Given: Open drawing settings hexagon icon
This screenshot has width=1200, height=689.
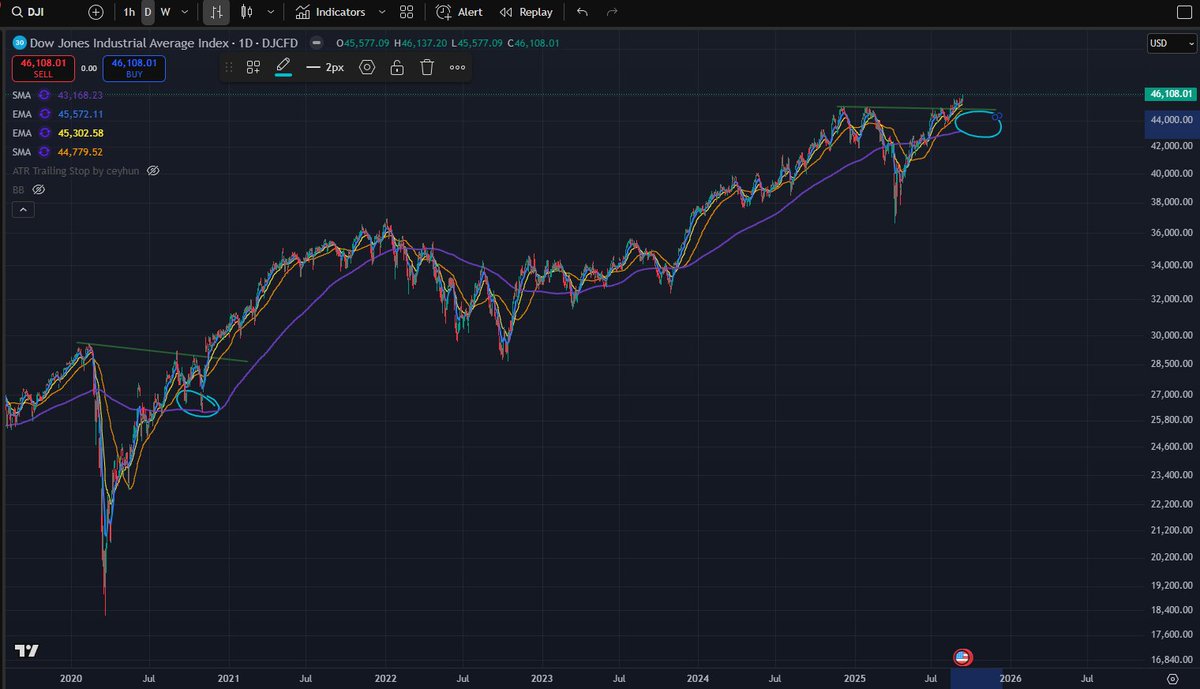Looking at the screenshot, I should (x=367, y=67).
